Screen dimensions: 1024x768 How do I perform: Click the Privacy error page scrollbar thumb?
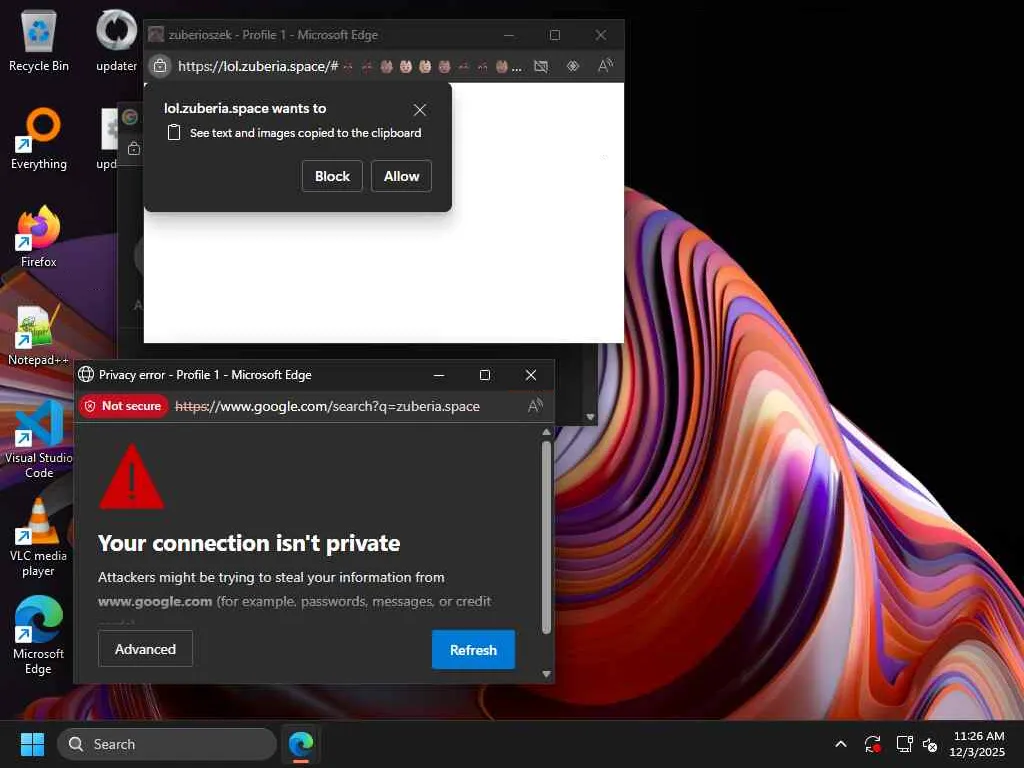(x=547, y=537)
